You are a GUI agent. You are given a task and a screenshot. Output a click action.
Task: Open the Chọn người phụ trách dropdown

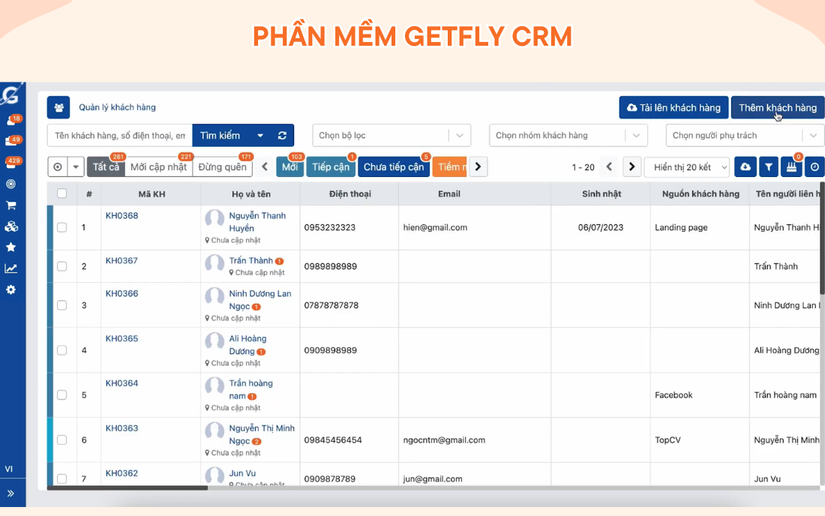click(x=745, y=136)
